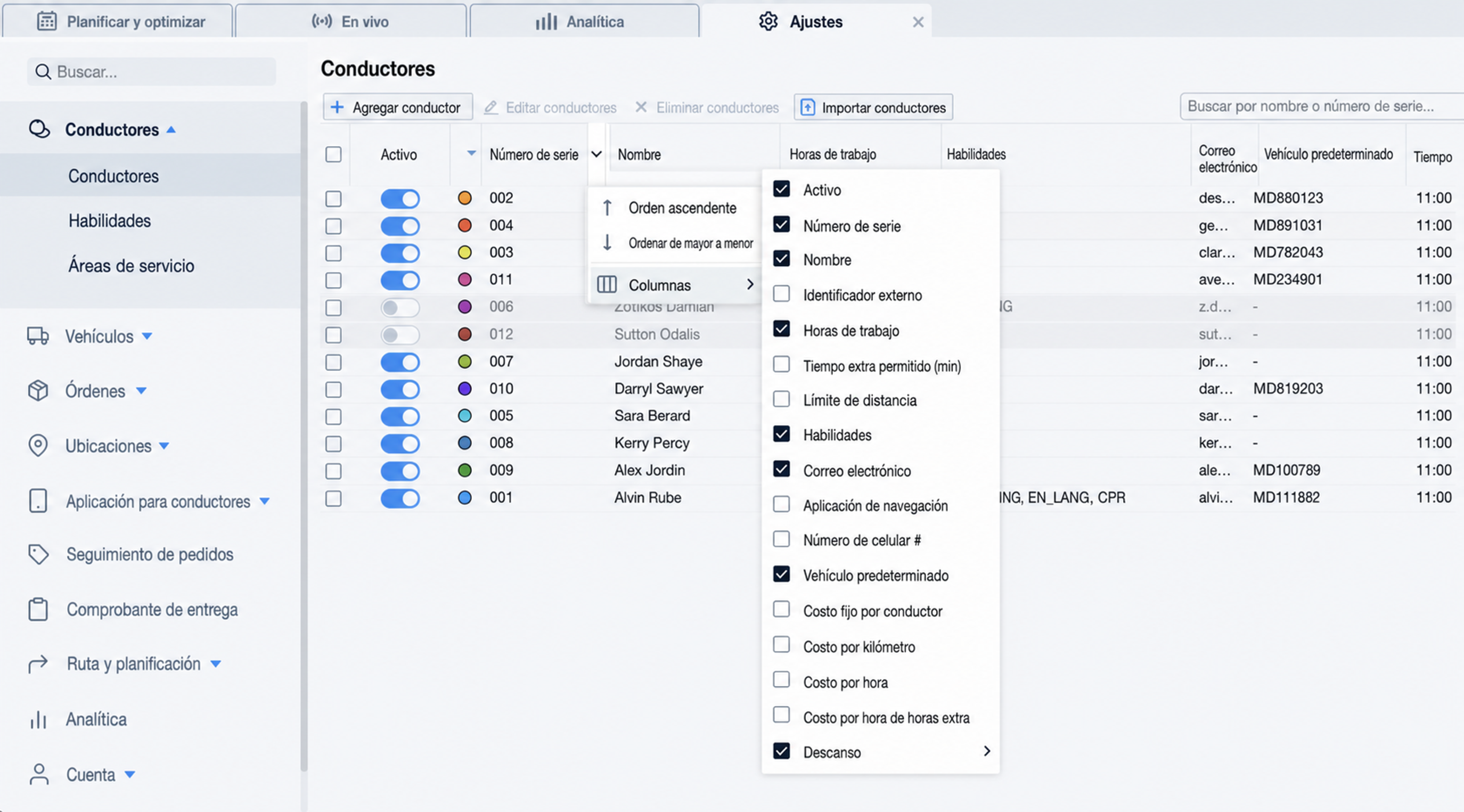Open Habilidades in the sidebar
Screen dimensions: 1464x812
click(110, 220)
